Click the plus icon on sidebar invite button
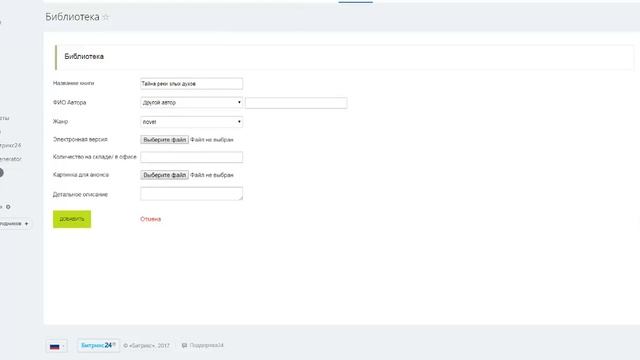Viewport: 640px width, 360px height. pos(27,224)
